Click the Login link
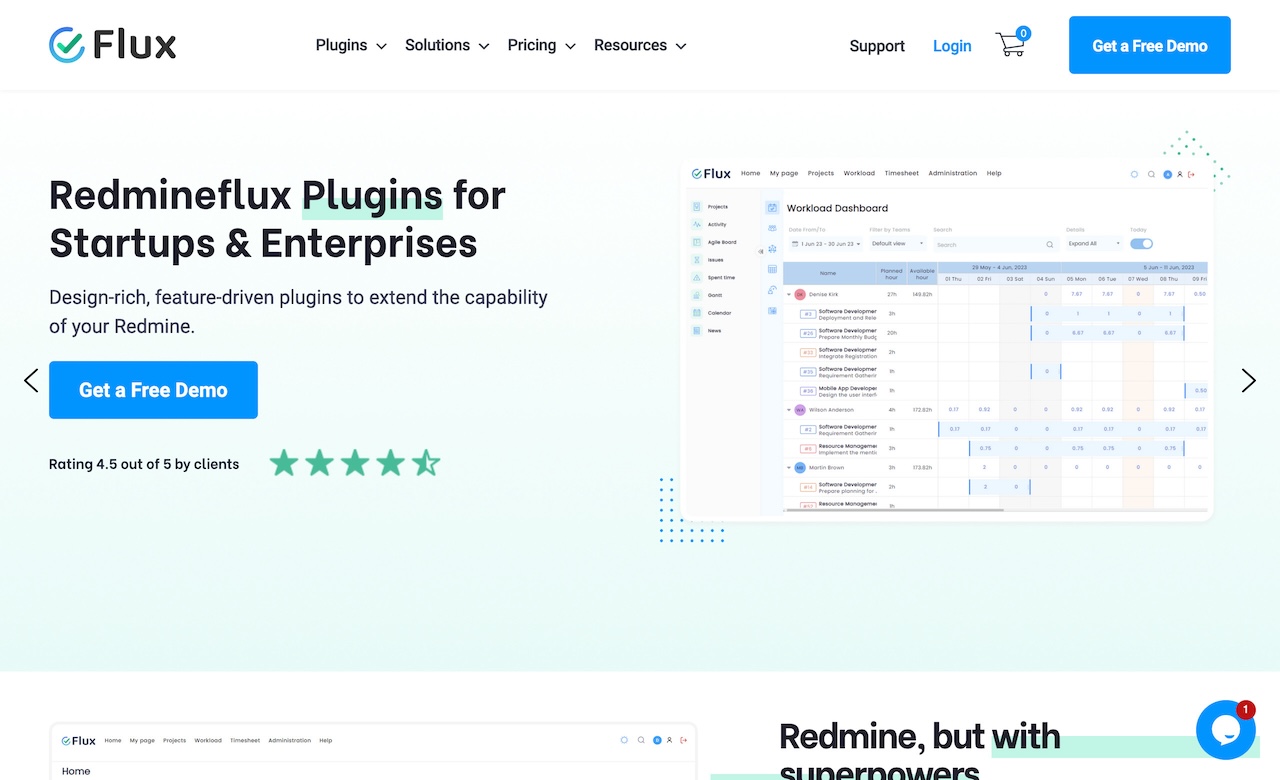The width and height of the screenshot is (1280, 780). [952, 46]
